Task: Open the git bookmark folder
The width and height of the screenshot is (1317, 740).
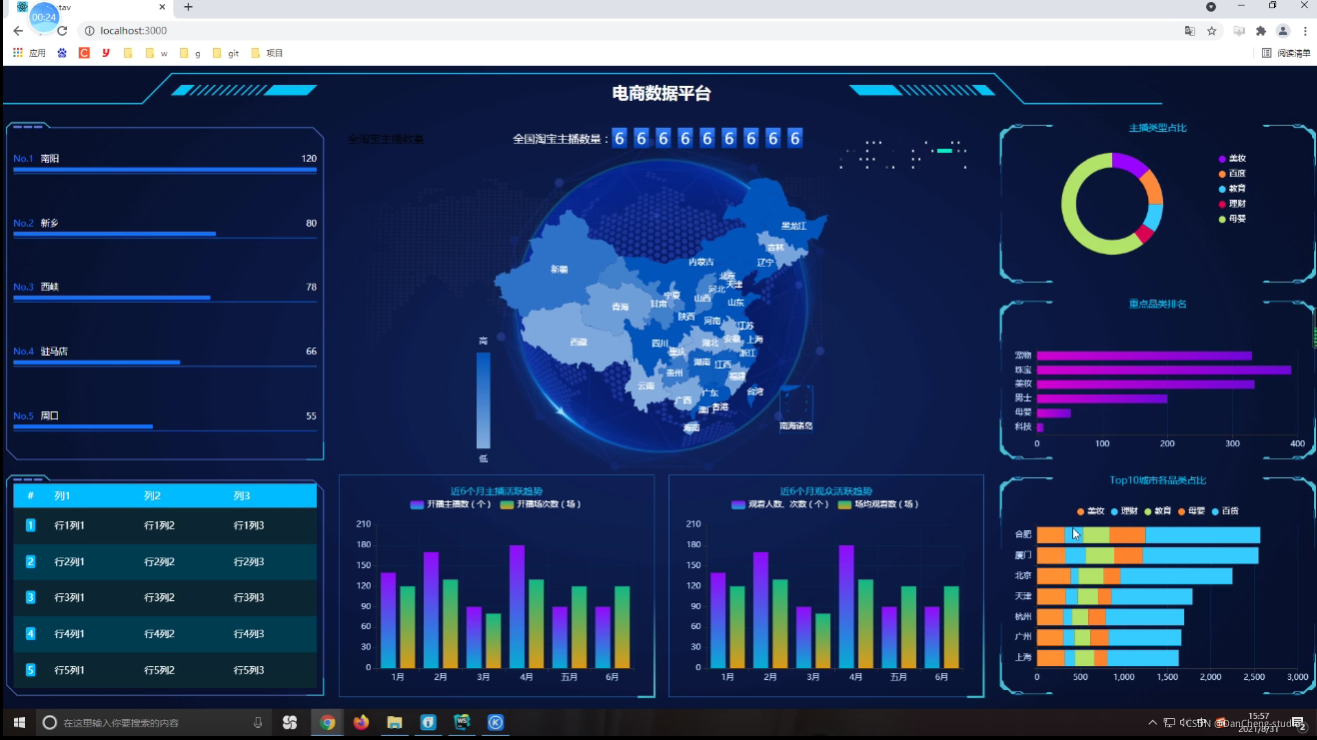Action: 226,53
